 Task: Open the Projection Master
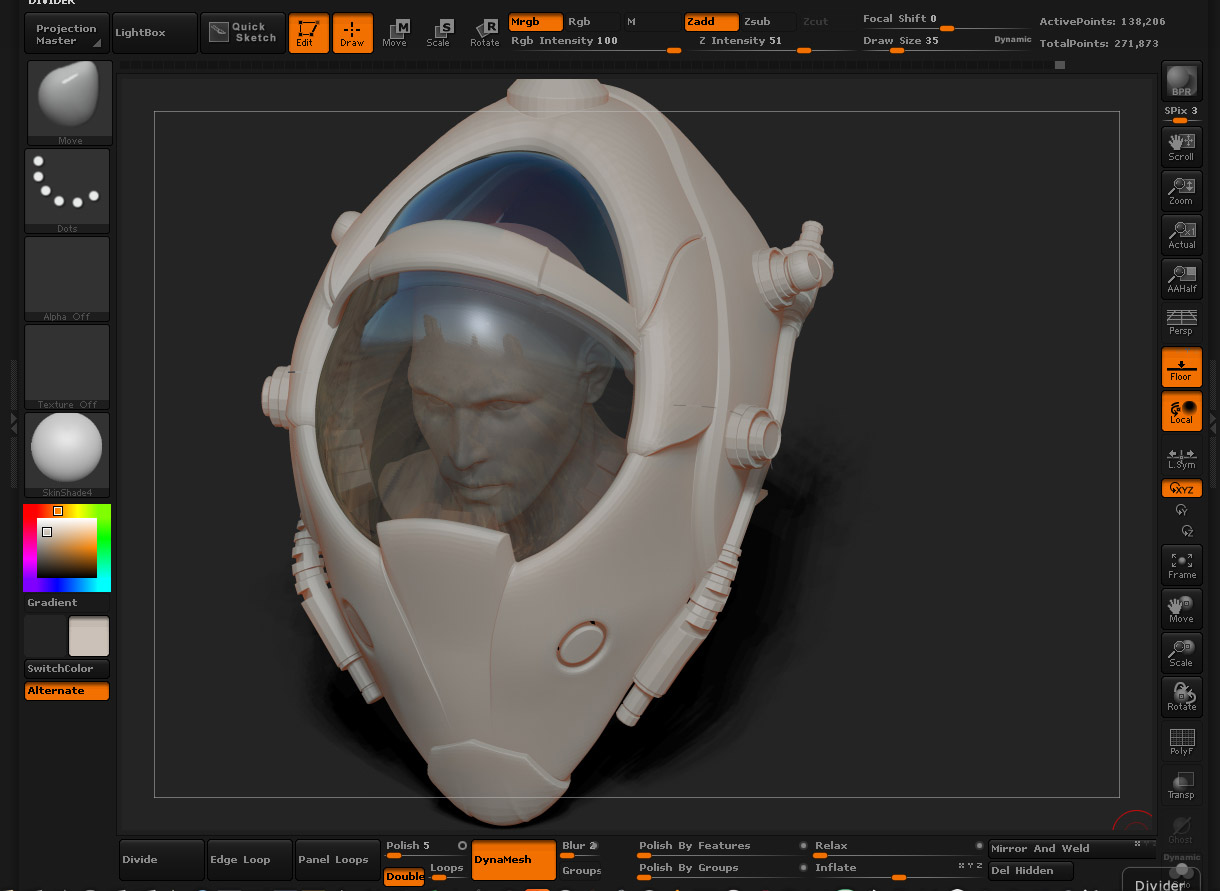click(67, 34)
